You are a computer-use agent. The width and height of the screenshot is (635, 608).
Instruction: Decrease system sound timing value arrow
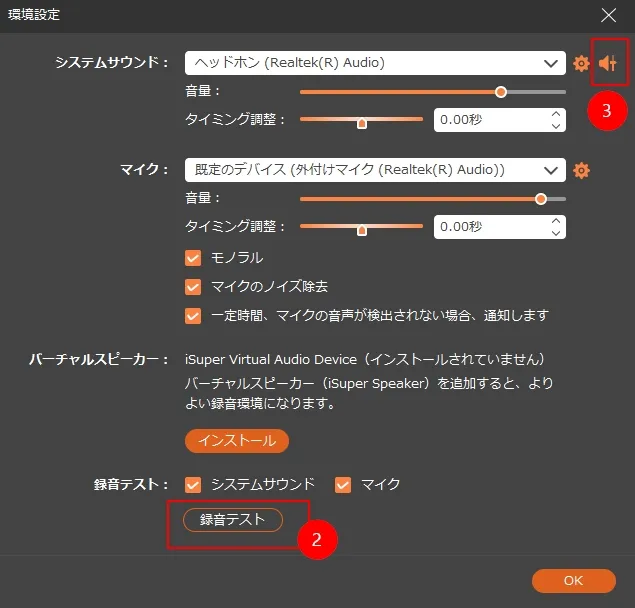556,126
